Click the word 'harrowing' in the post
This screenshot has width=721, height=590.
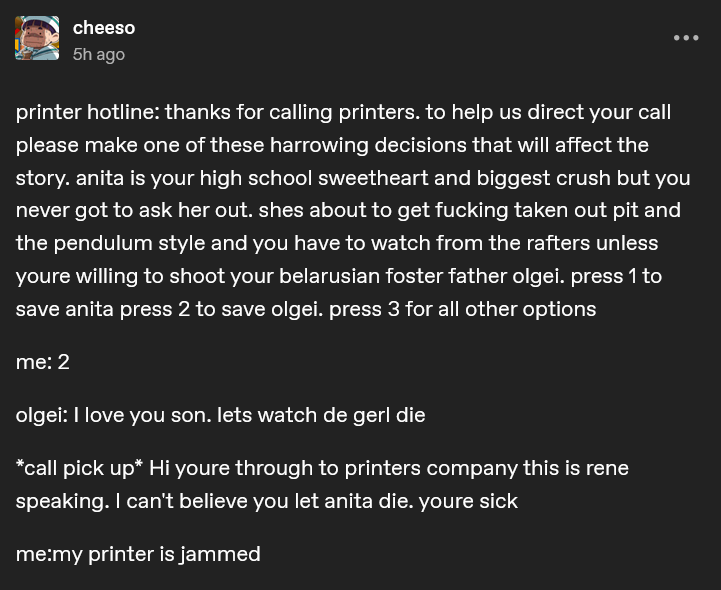tap(319, 145)
